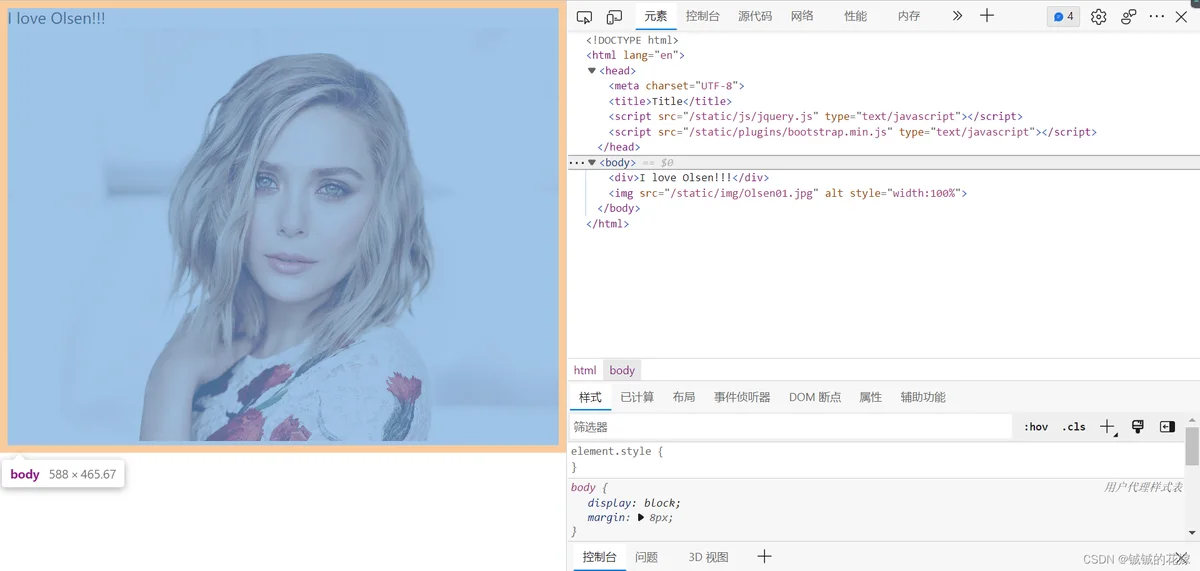
Task: Click the 'I love Olsen!!!' page text
Action: (56, 18)
